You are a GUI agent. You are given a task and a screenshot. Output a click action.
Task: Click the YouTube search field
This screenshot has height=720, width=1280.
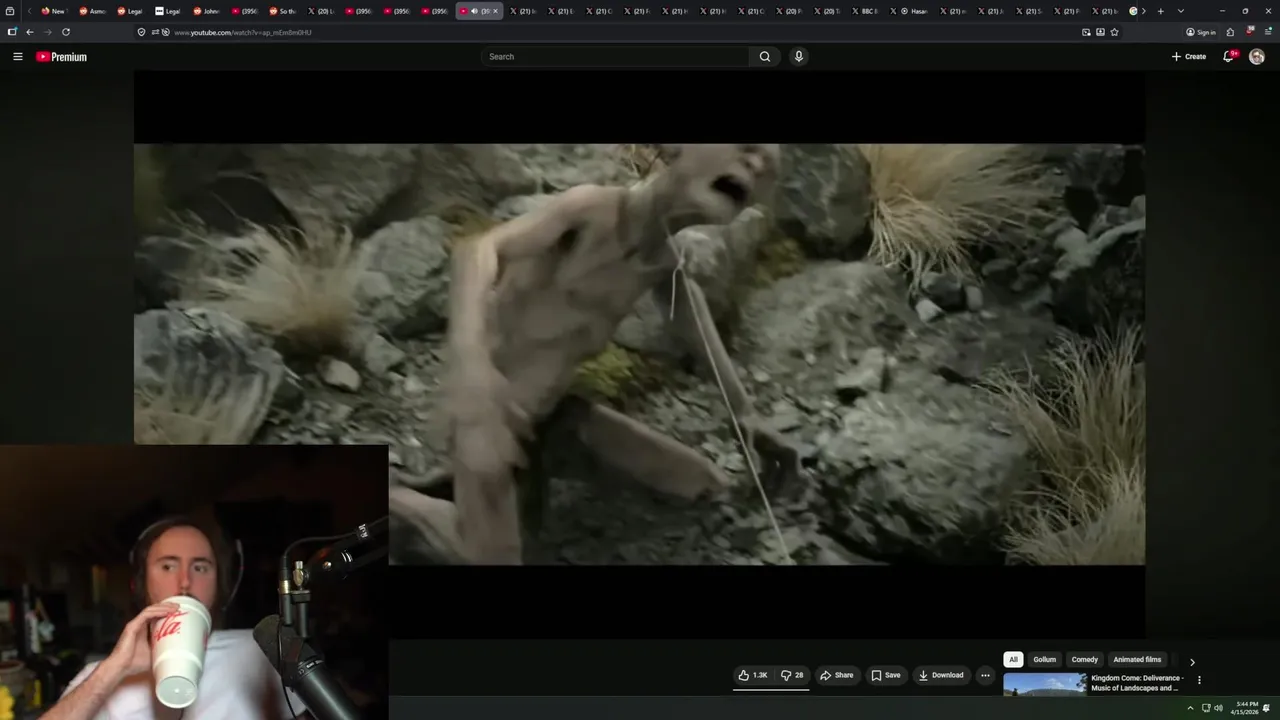point(615,57)
